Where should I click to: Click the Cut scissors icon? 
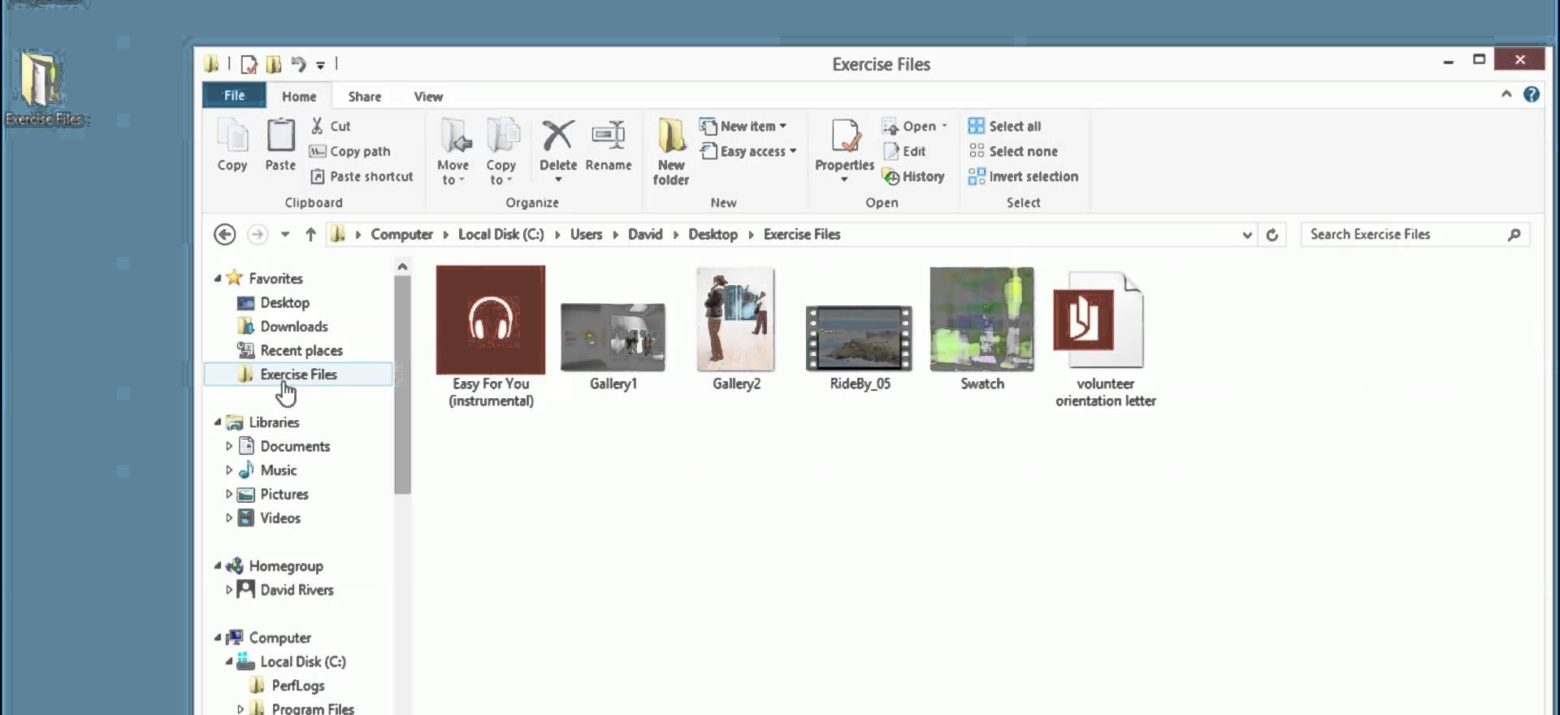coord(317,126)
